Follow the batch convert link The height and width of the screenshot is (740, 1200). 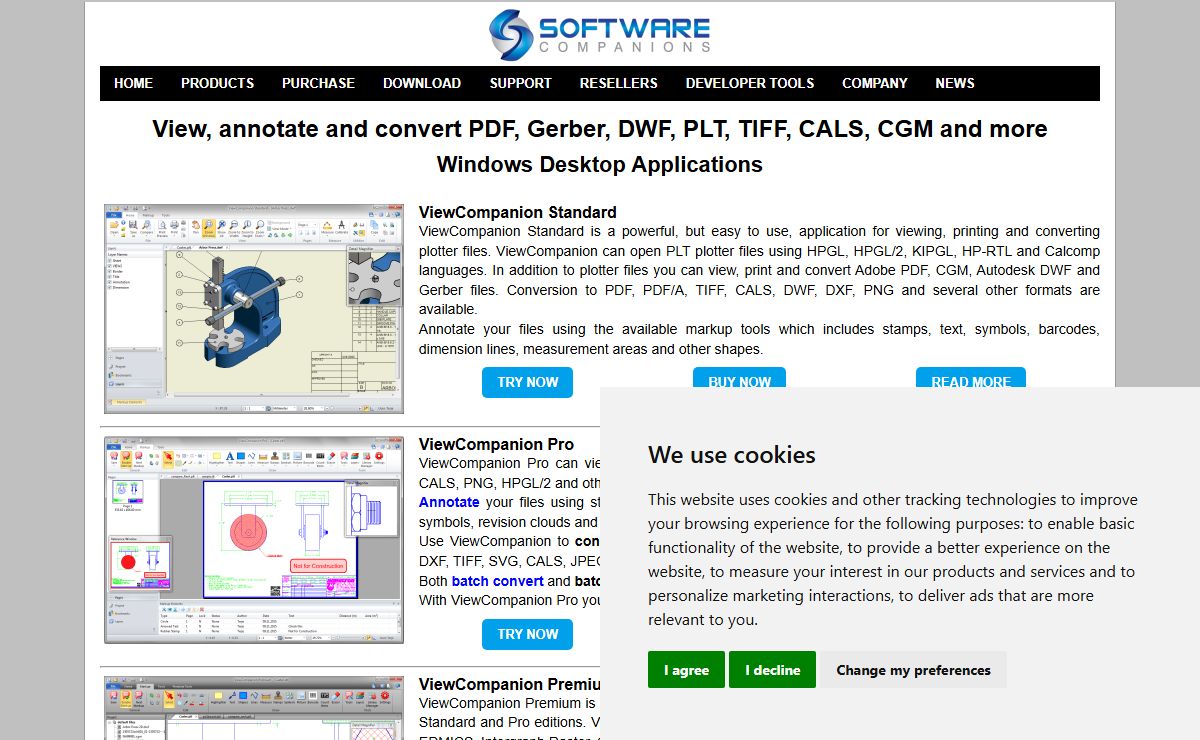pos(497,581)
